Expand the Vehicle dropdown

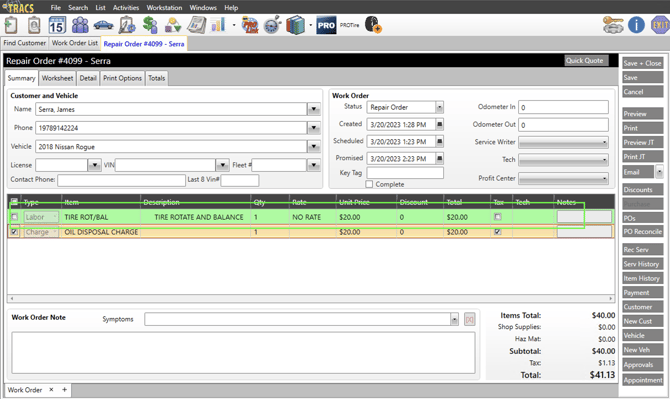tap(314, 147)
